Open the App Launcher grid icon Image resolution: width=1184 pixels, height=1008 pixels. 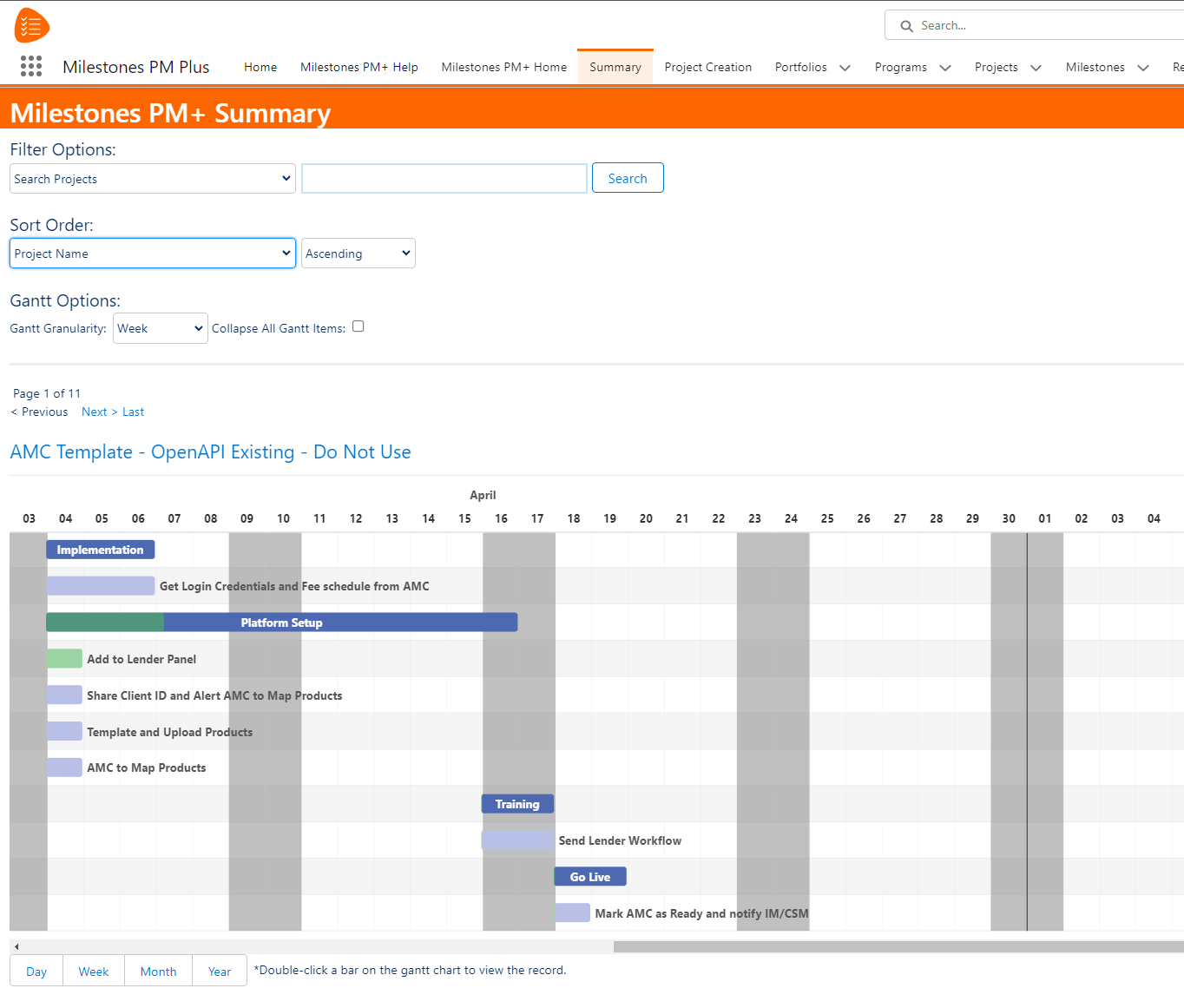(31, 67)
